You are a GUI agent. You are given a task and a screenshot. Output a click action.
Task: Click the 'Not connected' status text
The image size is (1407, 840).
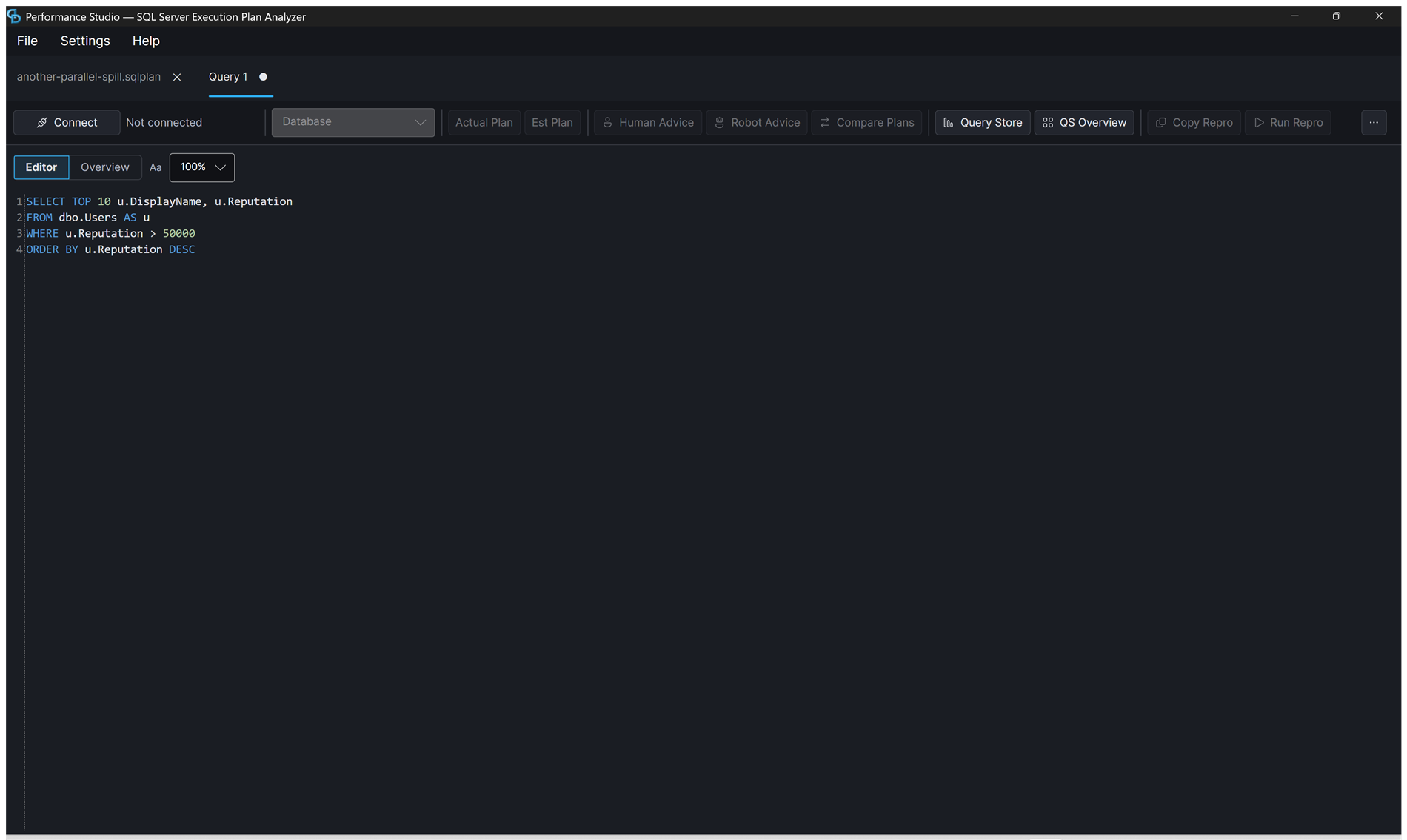(164, 122)
